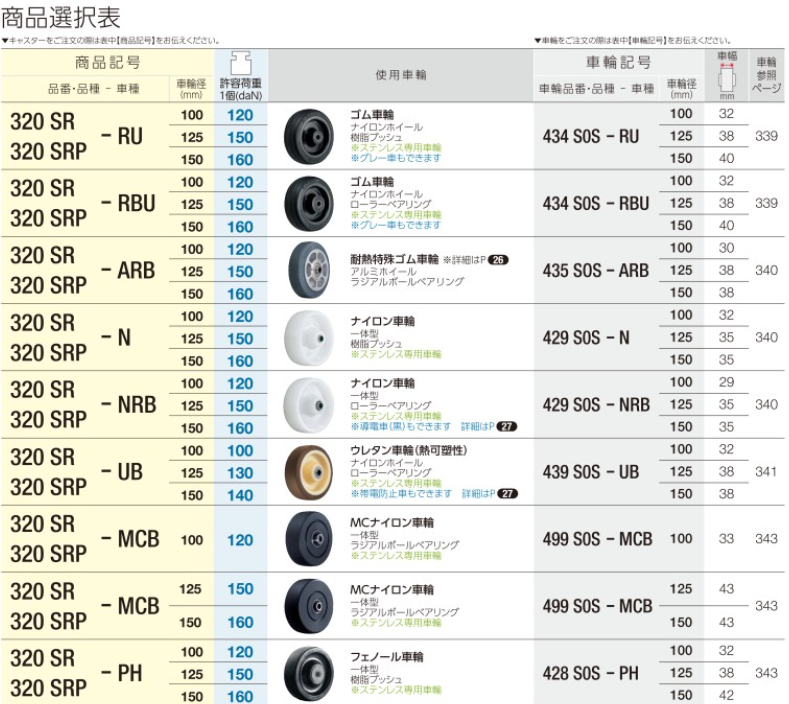The image size is (789, 704).
Task: Click the 使用車輪 column header
Action: pos(400,75)
